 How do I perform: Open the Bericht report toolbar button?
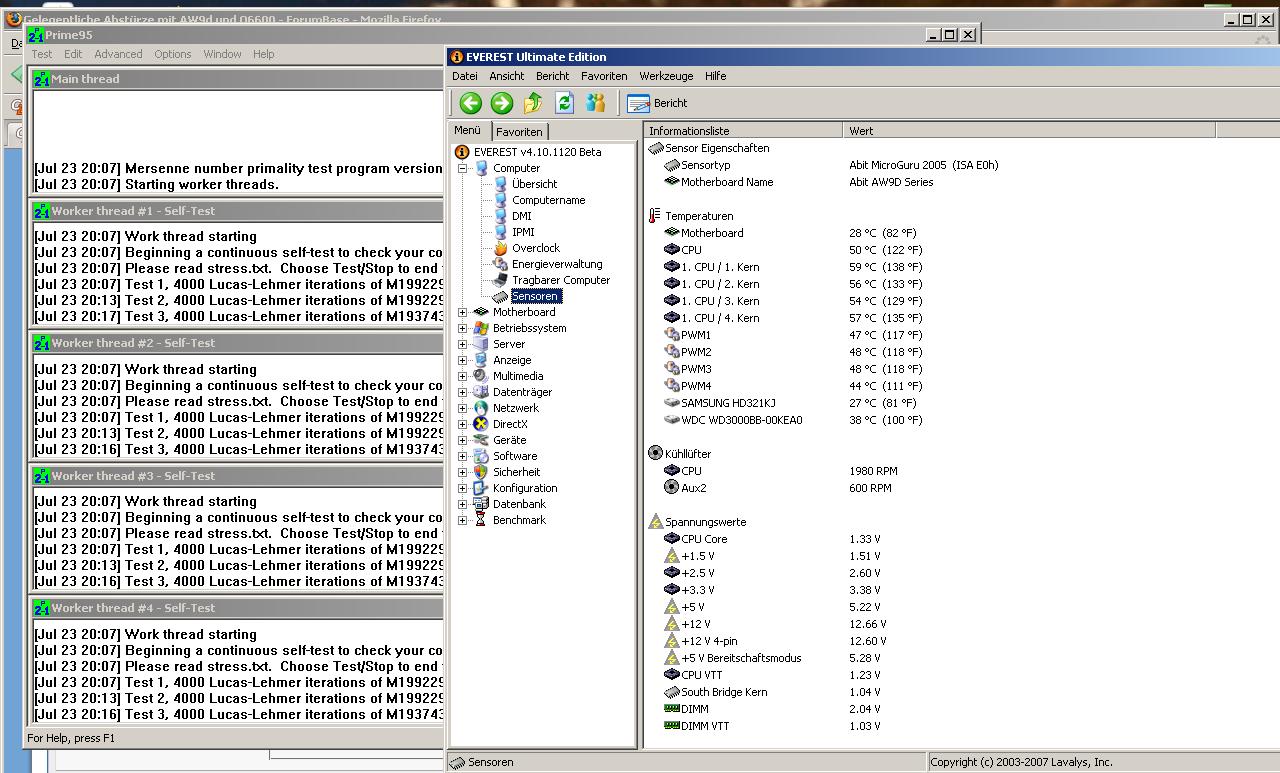coord(657,103)
